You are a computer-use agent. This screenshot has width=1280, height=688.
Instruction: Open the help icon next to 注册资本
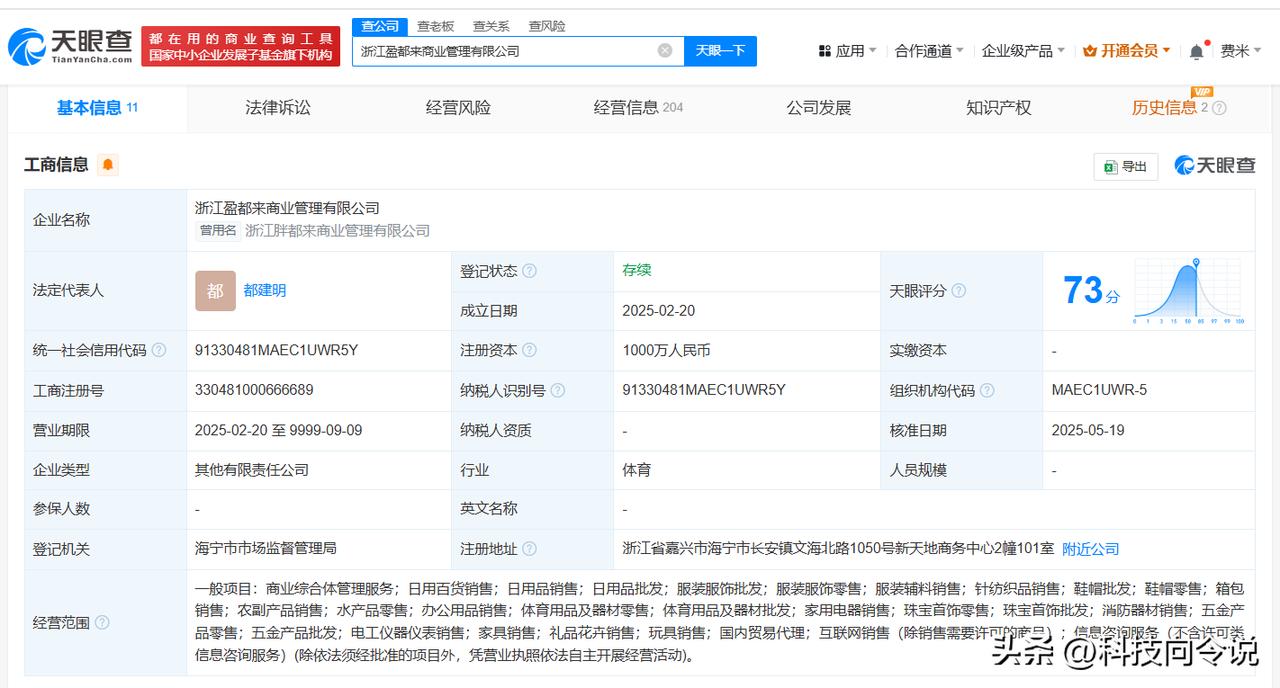[x=530, y=351]
